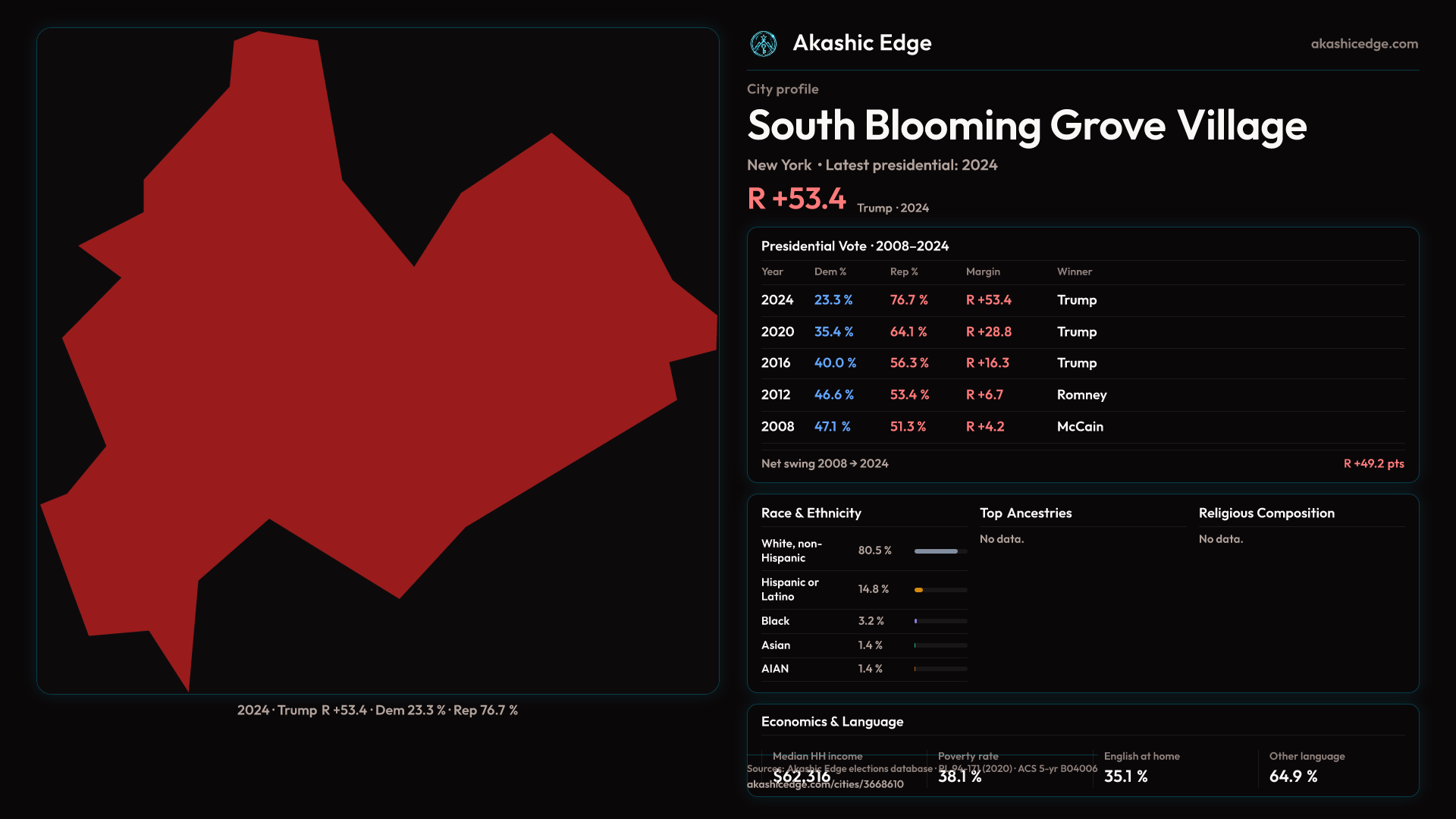Select the 2012 Romney result row
Image resolution: width=1456 pixels, height=819 pixels.
pyautogui.click(x=1081, y=395)
